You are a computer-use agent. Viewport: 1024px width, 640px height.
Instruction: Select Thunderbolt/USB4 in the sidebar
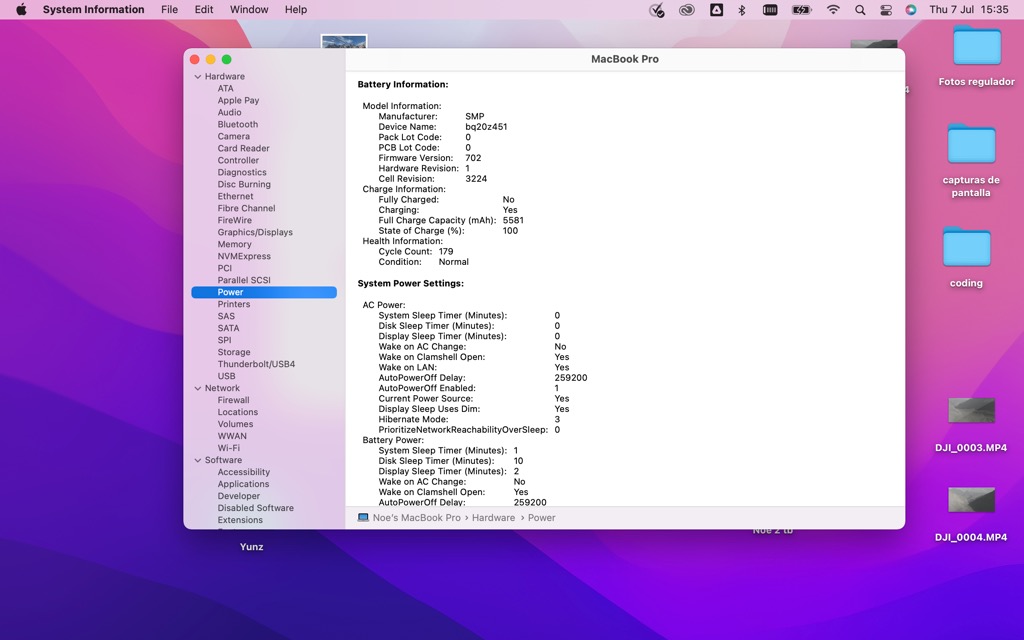[256, 365]
